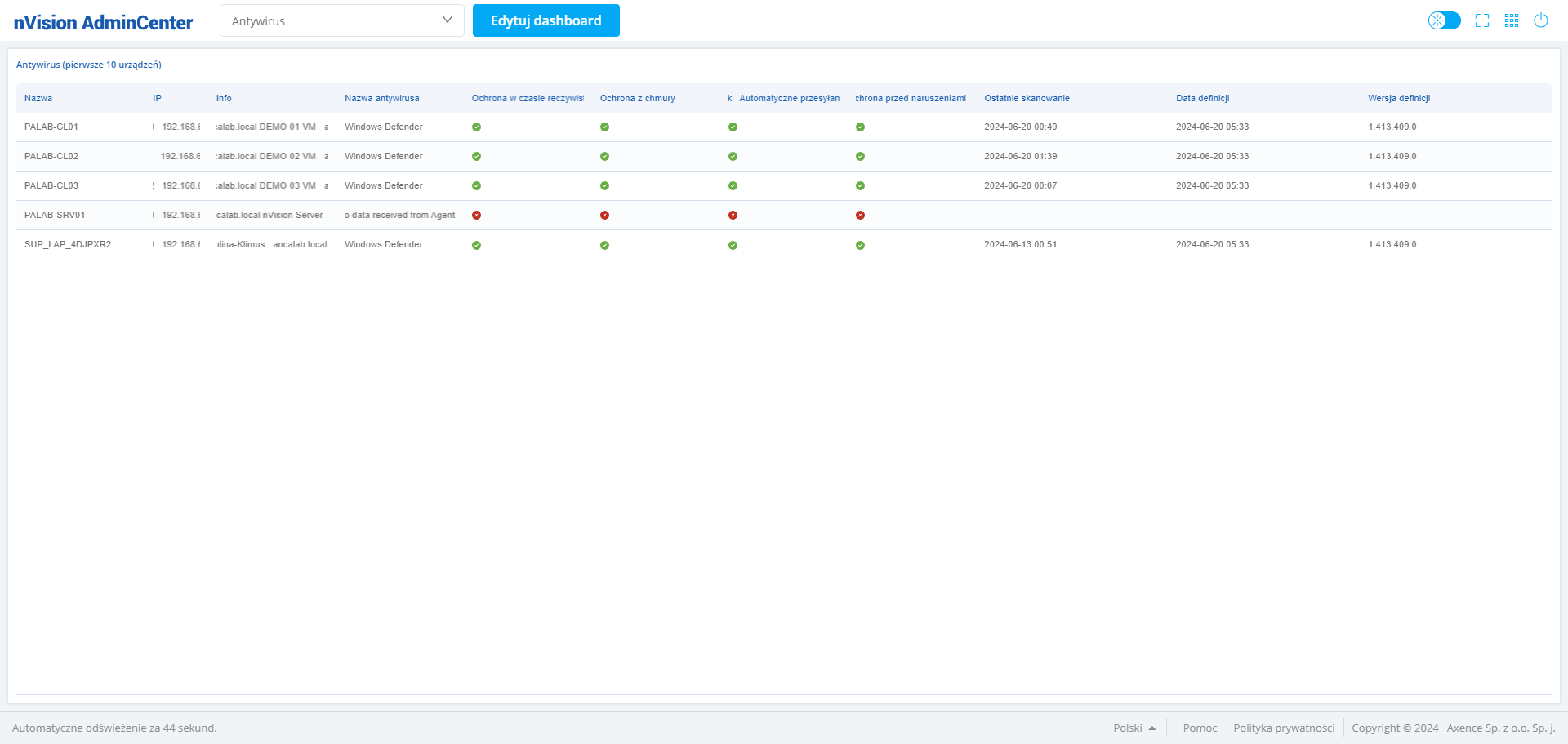
Task: Select the PALAB-CL03 device name
Action: pyautogui.click(x=51, y=185)
